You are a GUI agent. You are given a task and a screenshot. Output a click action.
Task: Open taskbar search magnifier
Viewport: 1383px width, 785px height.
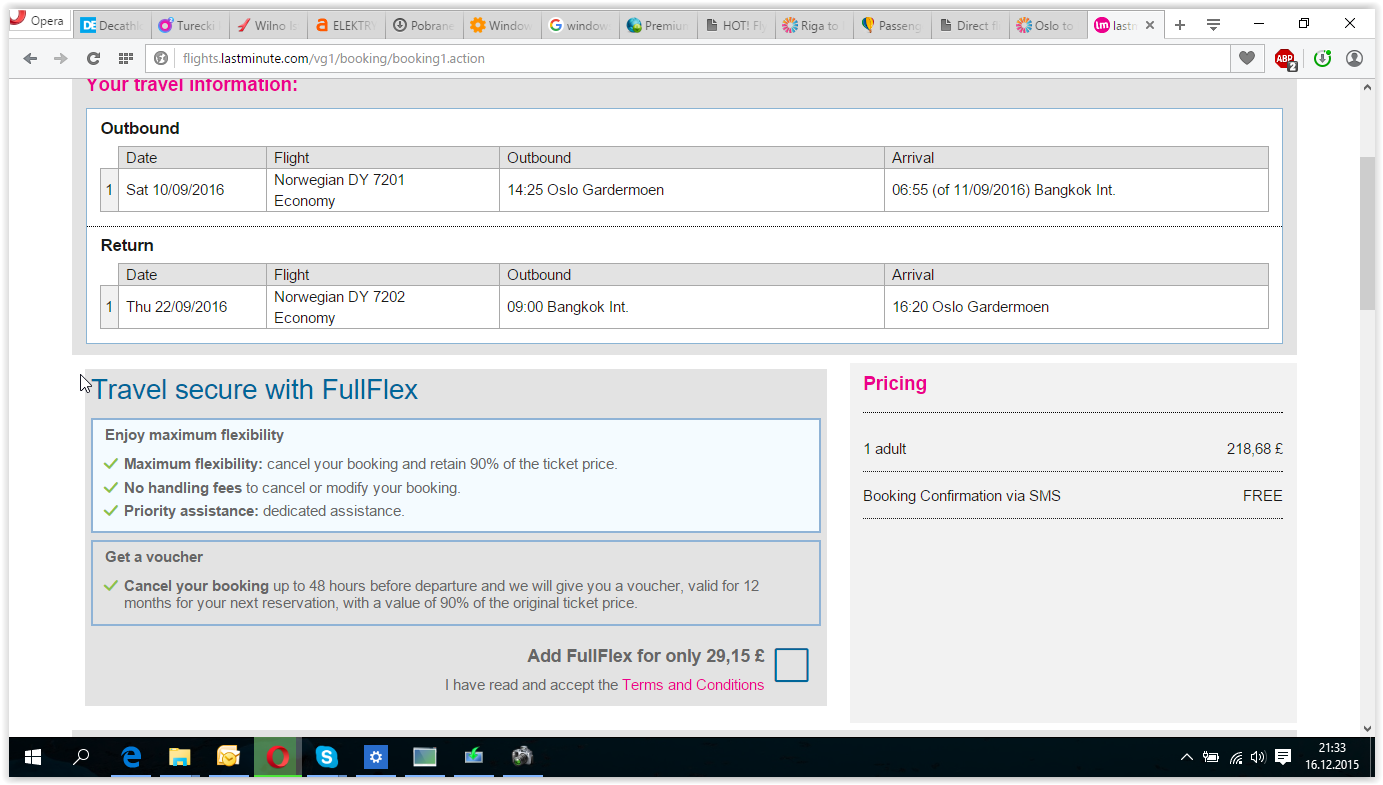pos(81,757)
